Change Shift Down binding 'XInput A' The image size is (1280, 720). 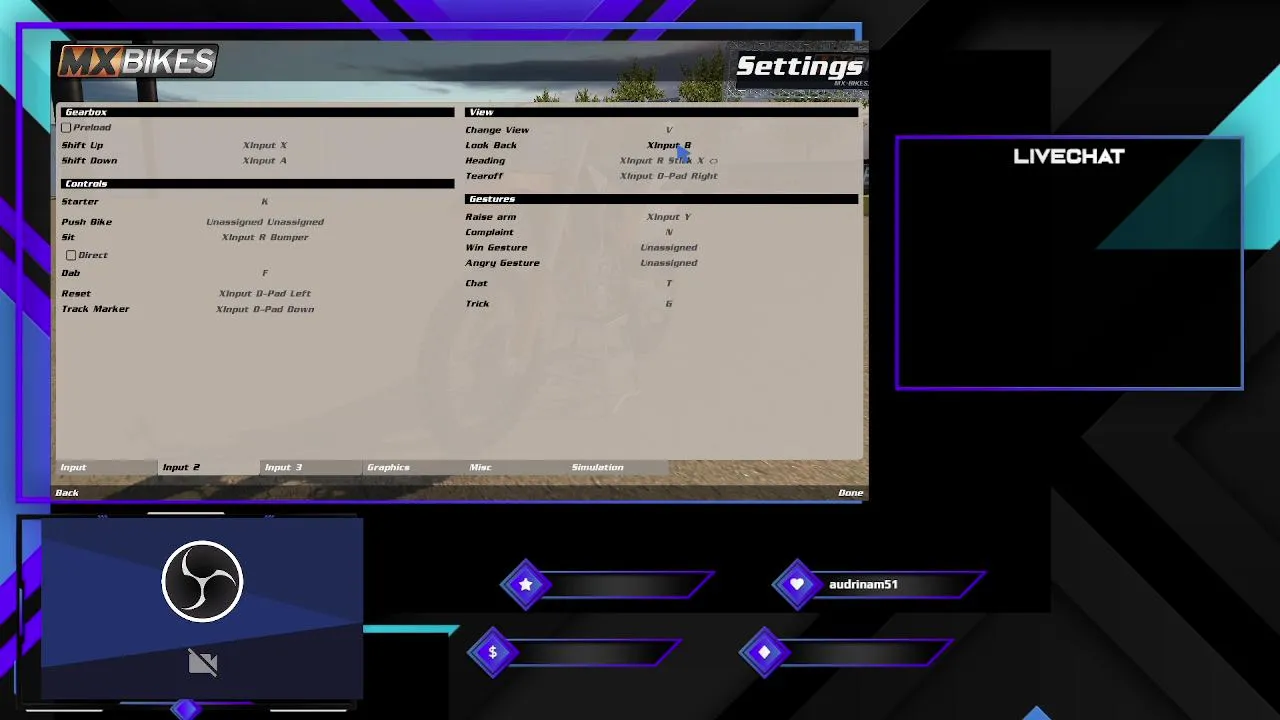(265, 160)
